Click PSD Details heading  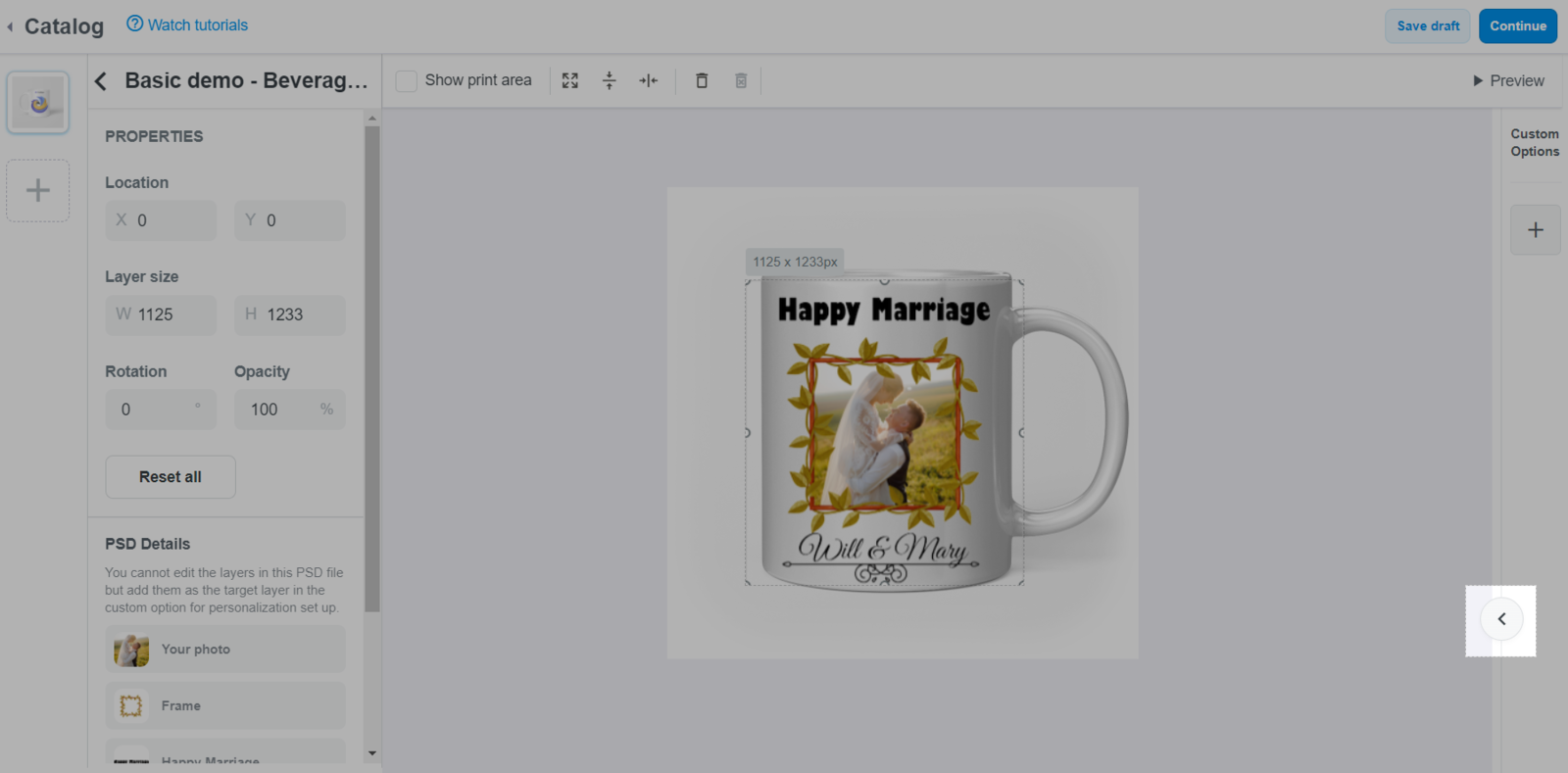148,544
